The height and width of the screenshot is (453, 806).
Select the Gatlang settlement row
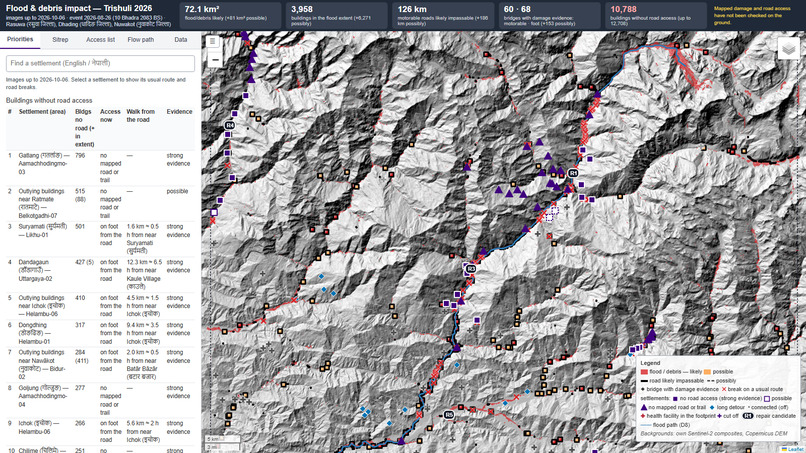coord(100,168)
